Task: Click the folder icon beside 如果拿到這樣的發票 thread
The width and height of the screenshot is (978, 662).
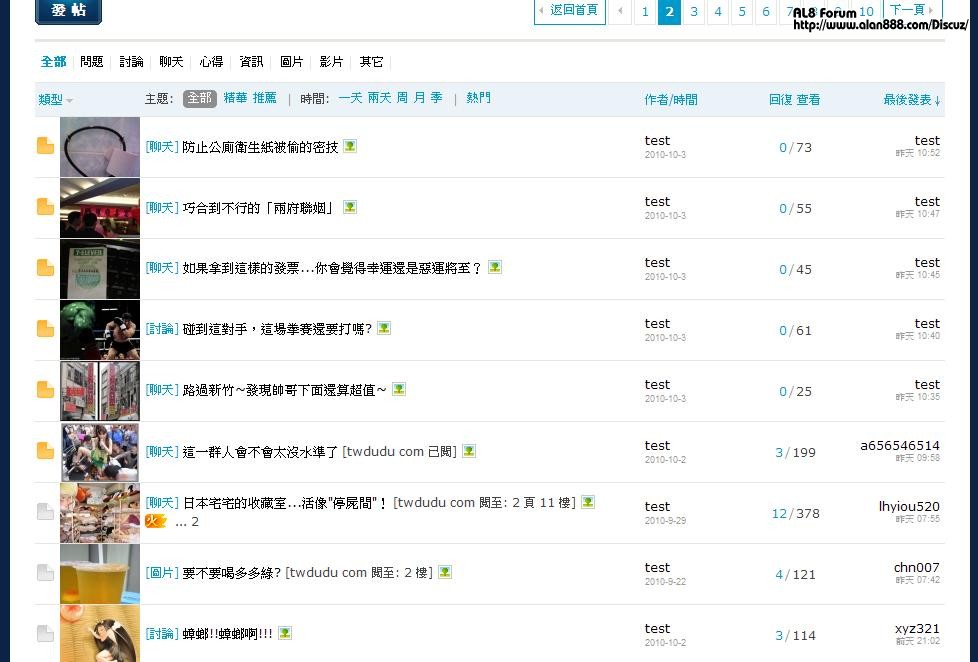Action: click(x=46, y=268)
